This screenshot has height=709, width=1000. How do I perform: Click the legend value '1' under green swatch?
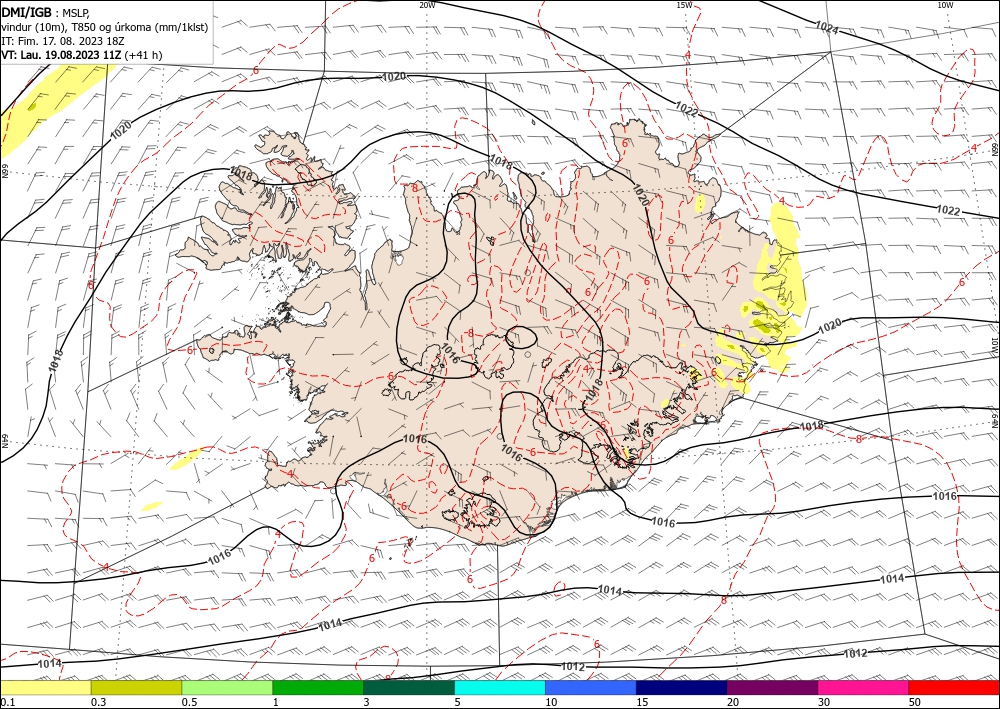[276, 702]
